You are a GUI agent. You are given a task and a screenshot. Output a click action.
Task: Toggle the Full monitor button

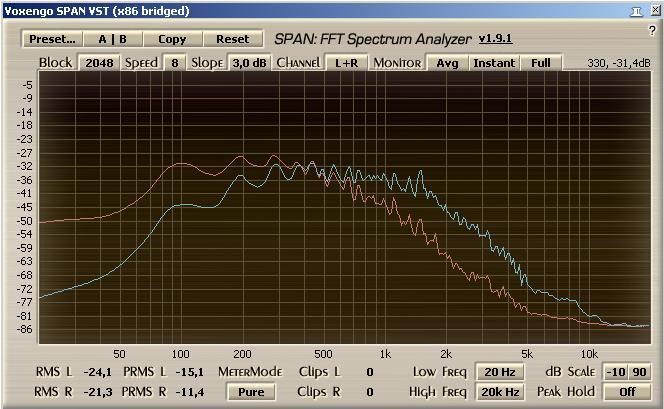[541, 63]
